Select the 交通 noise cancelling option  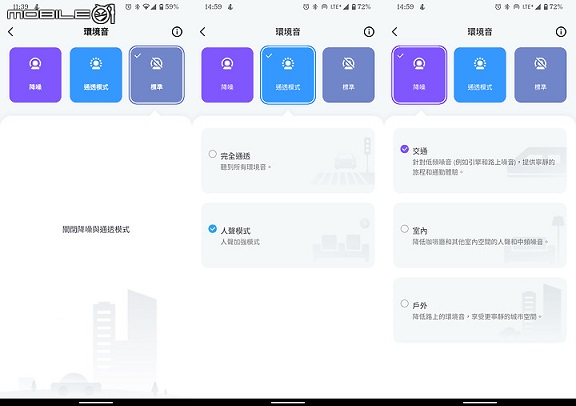pos(480,161)
